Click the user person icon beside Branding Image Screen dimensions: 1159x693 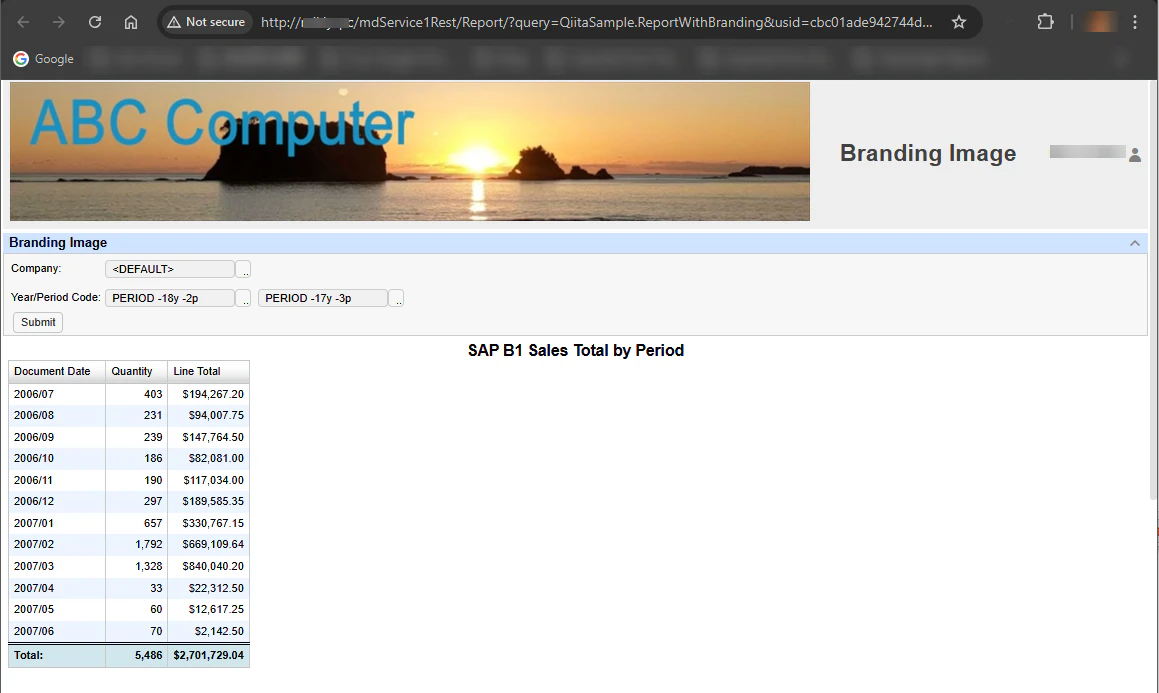(1135, 154)
